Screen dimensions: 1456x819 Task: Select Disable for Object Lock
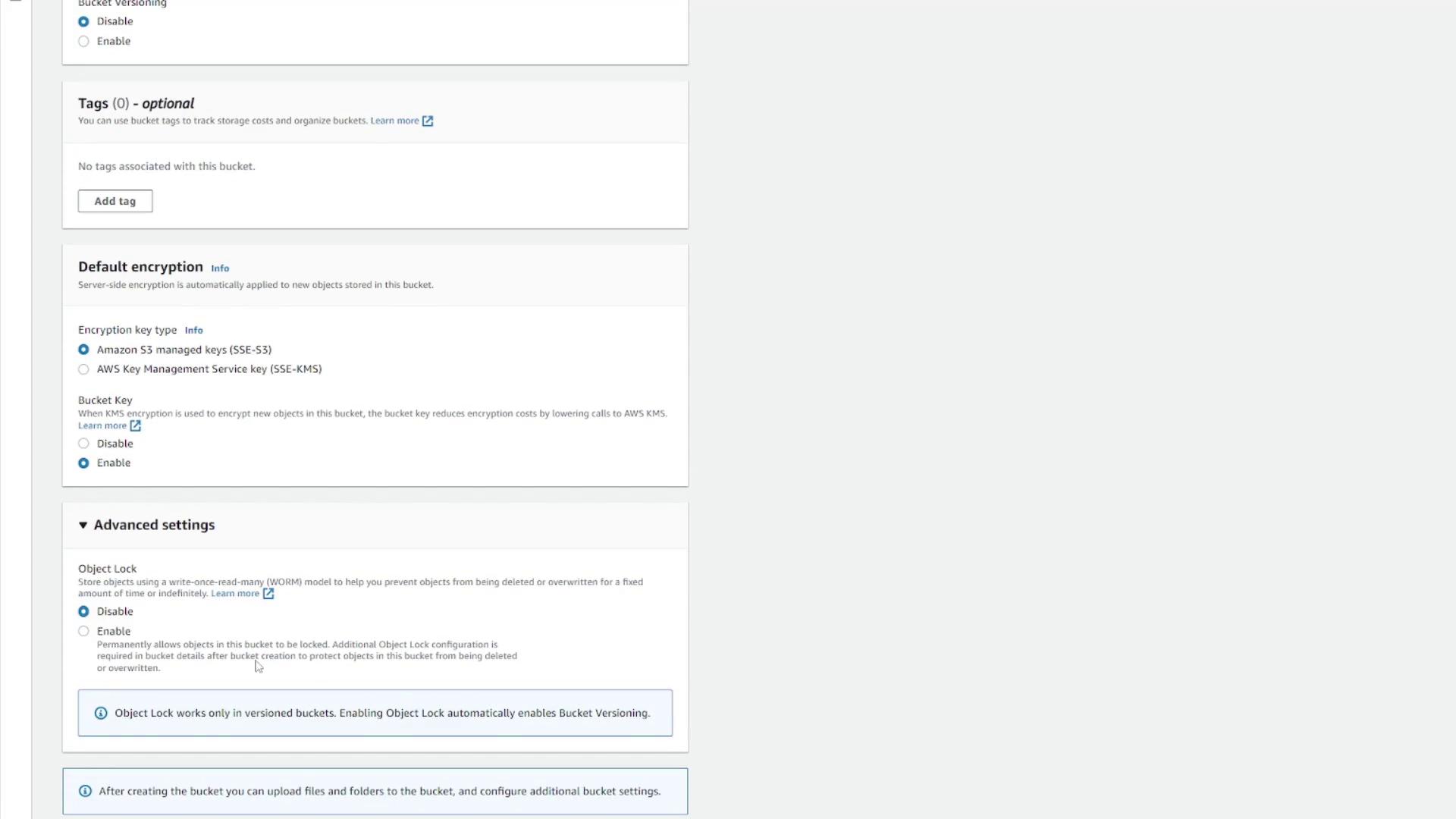[x=83, y=612]
